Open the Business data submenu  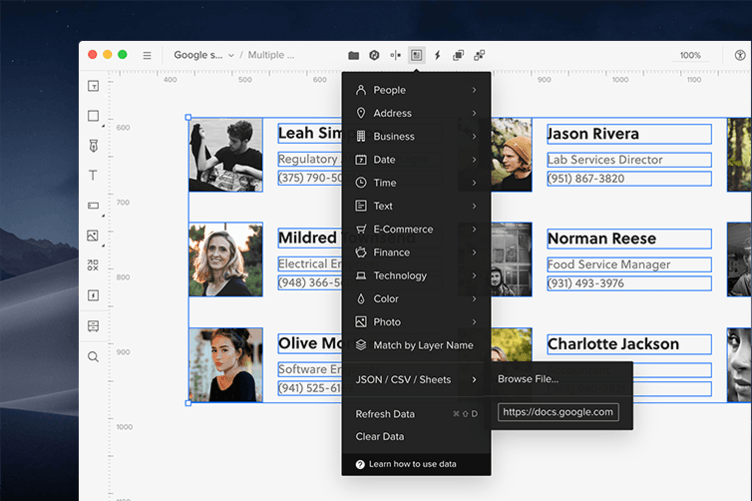(x=416, y=137)
